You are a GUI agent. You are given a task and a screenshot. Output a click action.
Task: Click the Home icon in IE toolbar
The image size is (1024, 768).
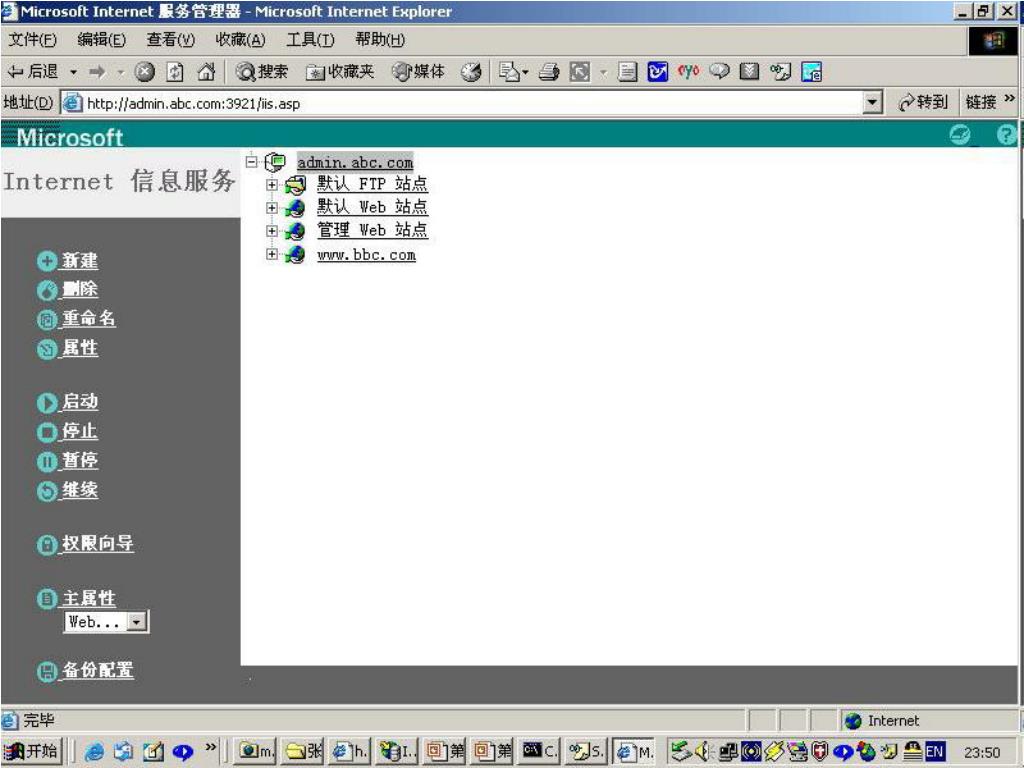pyautogui.click(x=206, y=72)
